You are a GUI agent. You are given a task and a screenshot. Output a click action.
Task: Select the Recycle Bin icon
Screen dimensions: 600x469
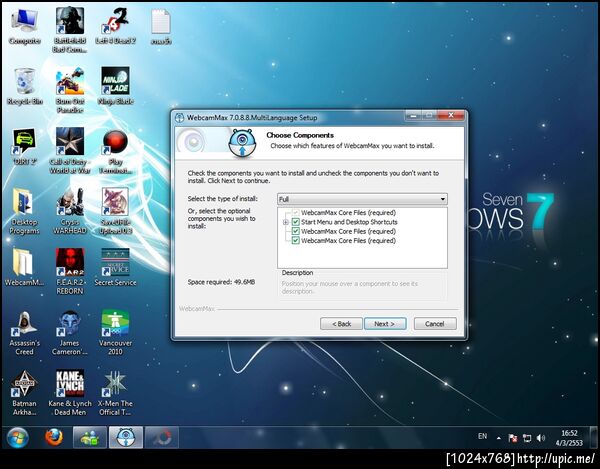(x=24, y=86)
